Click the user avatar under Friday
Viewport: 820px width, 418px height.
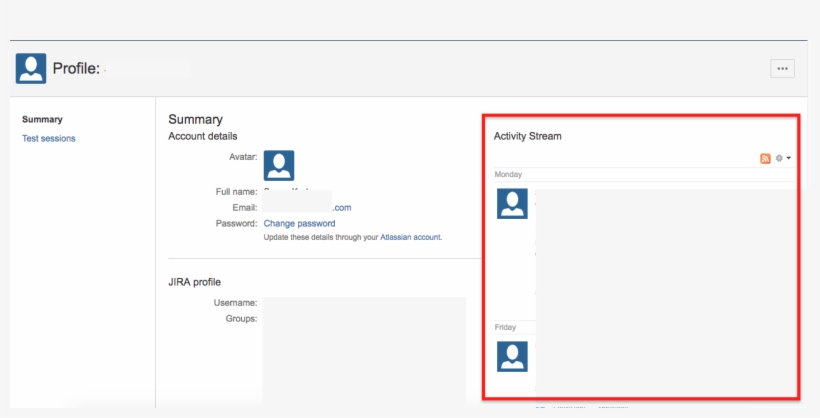[513, 356]
